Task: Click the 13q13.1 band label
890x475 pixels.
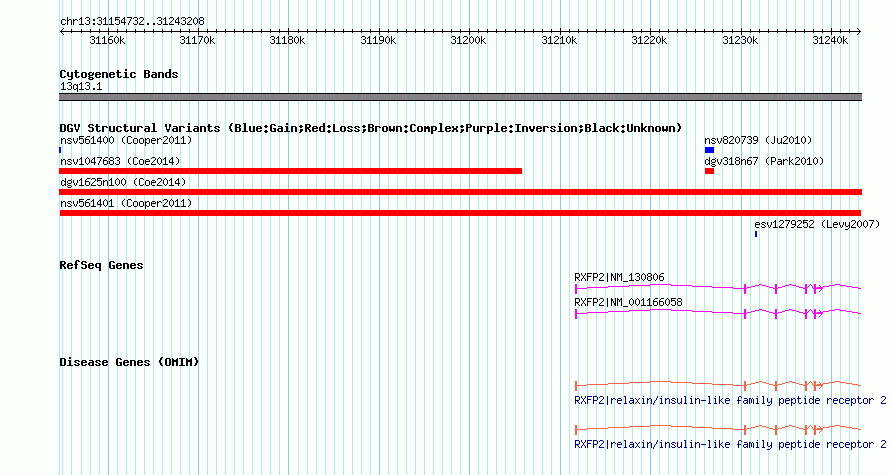Action: [81, 86]
